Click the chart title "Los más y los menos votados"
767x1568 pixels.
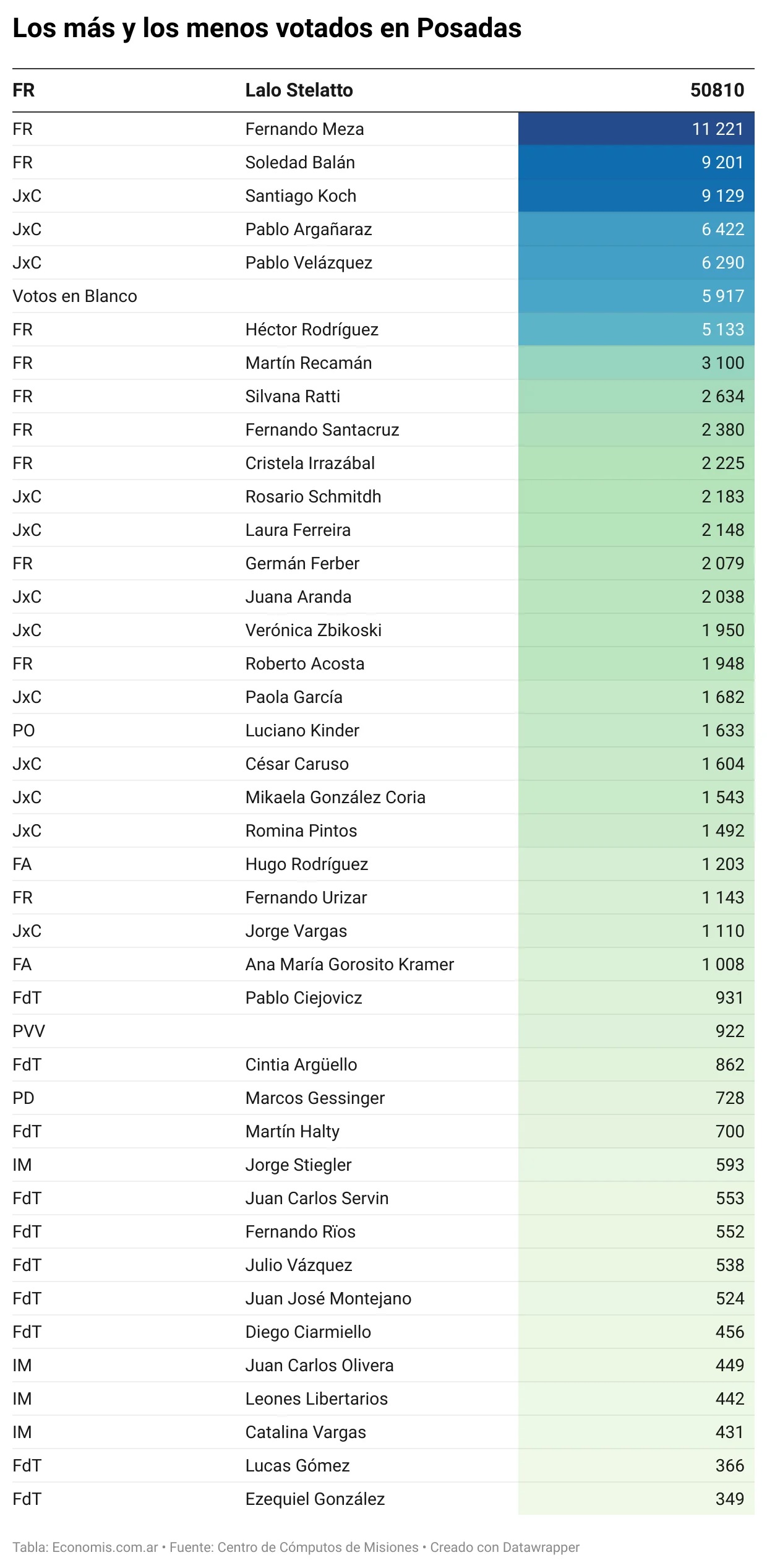267,28
